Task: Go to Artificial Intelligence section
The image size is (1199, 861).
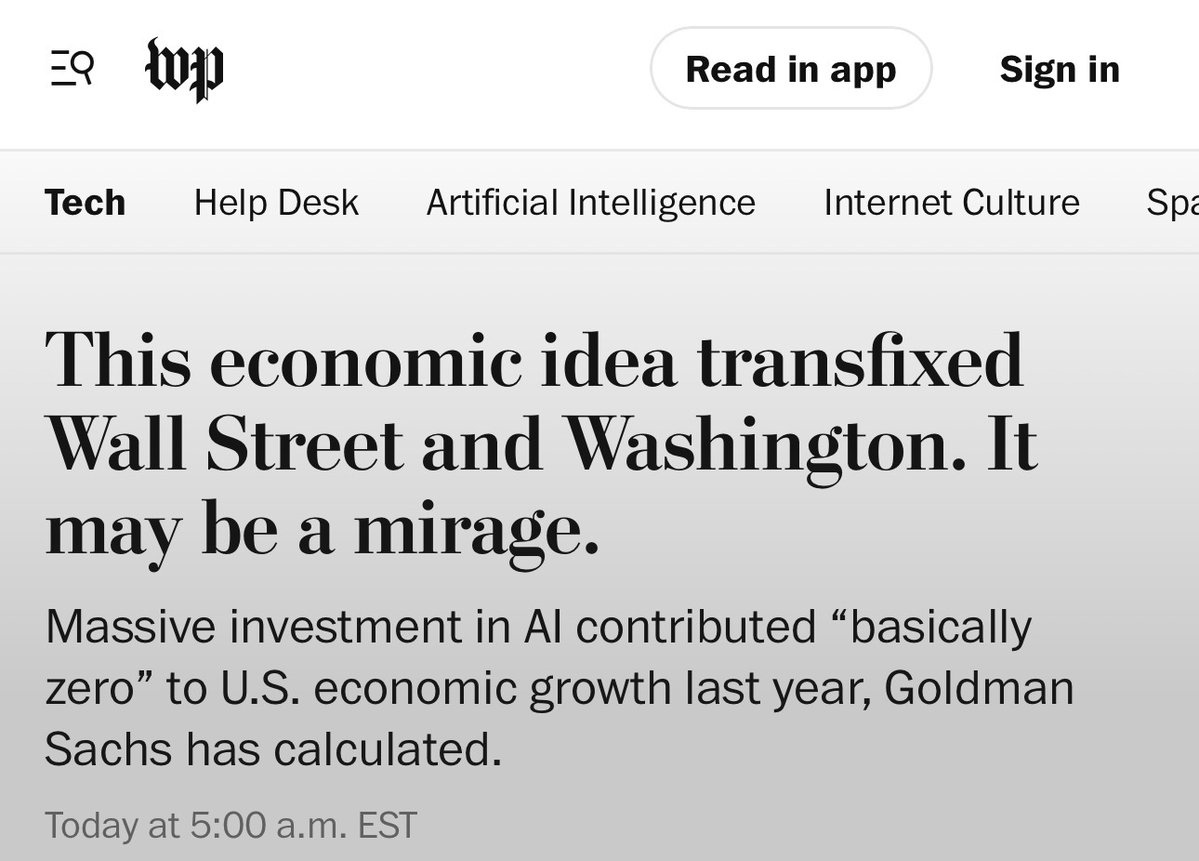Action: [590, 203]
